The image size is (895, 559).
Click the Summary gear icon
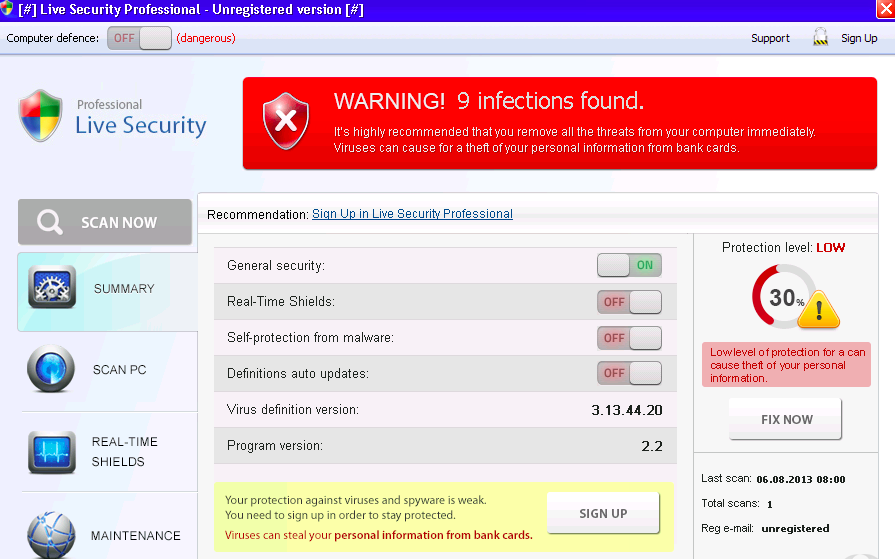pyautogui.click(x=52, y=287)
